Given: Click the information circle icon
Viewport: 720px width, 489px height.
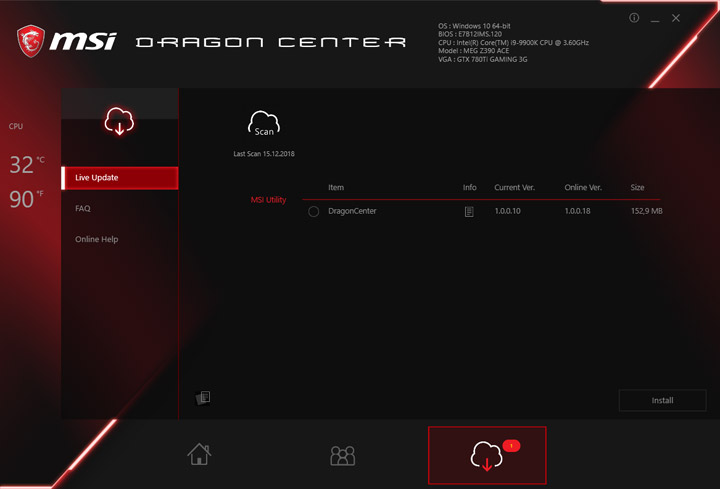Looking at the screenshot, I should coord(634,18).
